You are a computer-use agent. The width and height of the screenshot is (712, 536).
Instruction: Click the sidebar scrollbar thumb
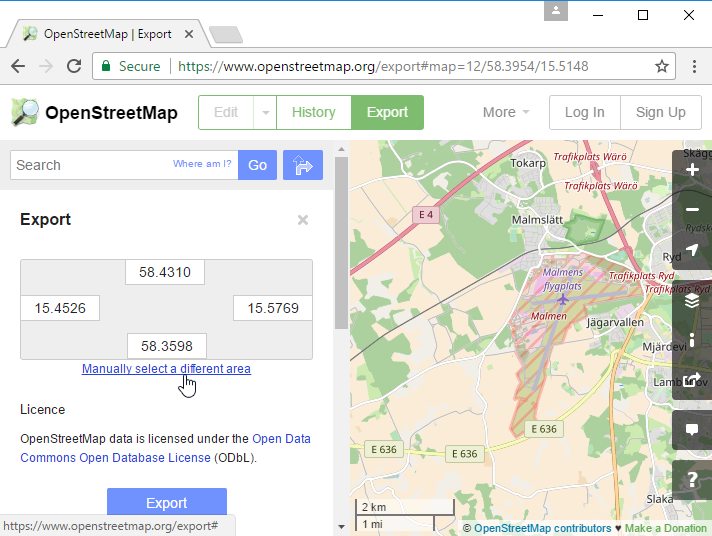tap(341, 243)
